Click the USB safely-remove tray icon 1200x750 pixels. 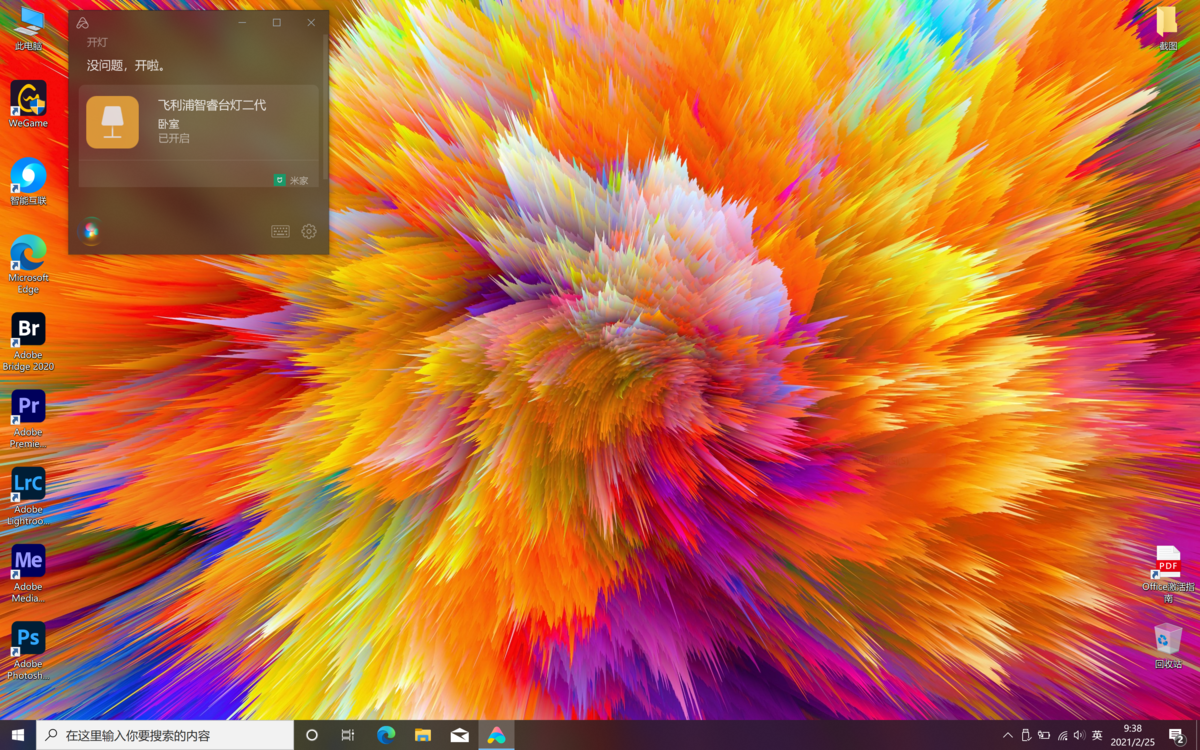point(1025,735)
